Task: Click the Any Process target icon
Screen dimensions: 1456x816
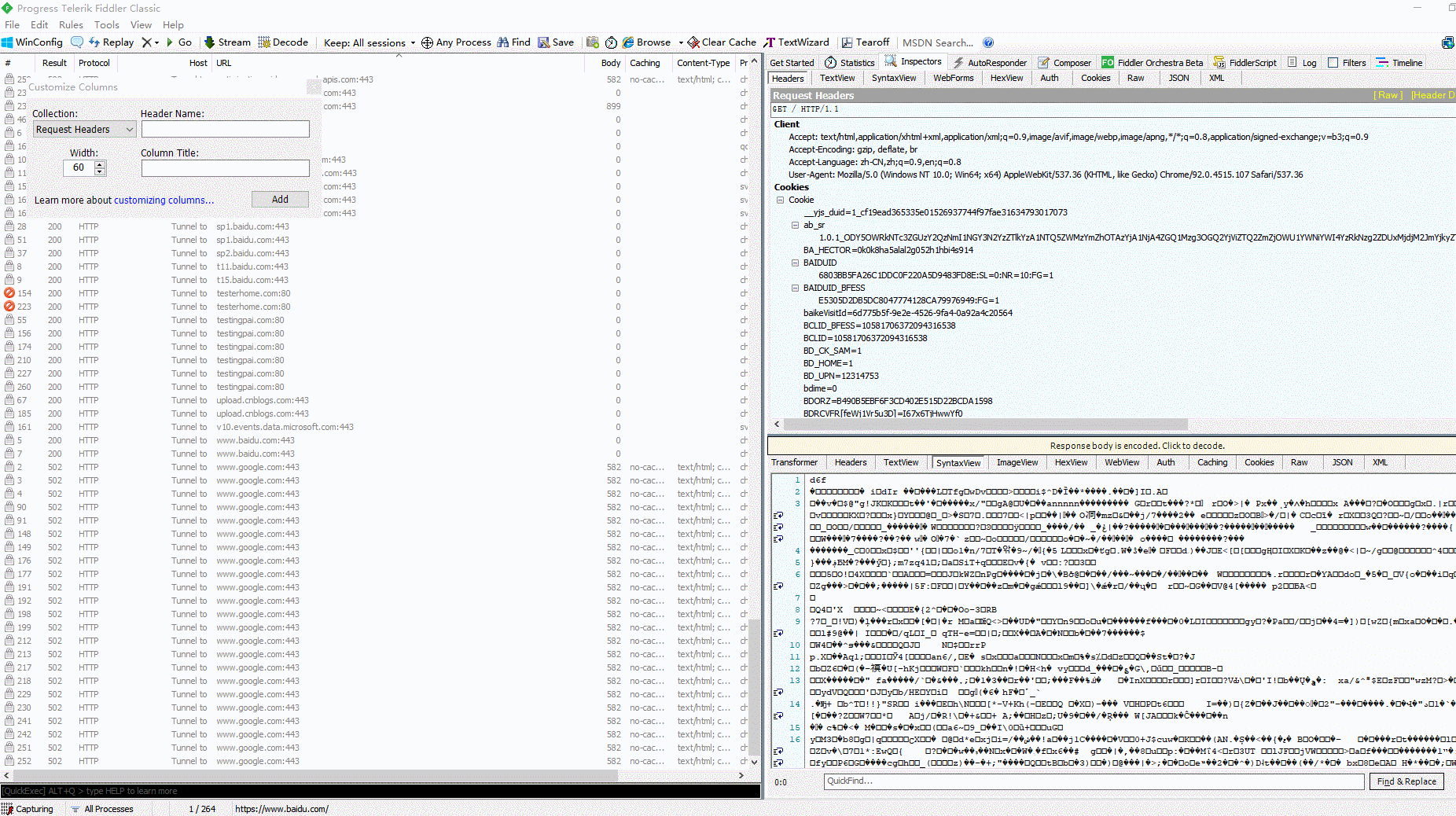Action: click(x=456, y=42)
